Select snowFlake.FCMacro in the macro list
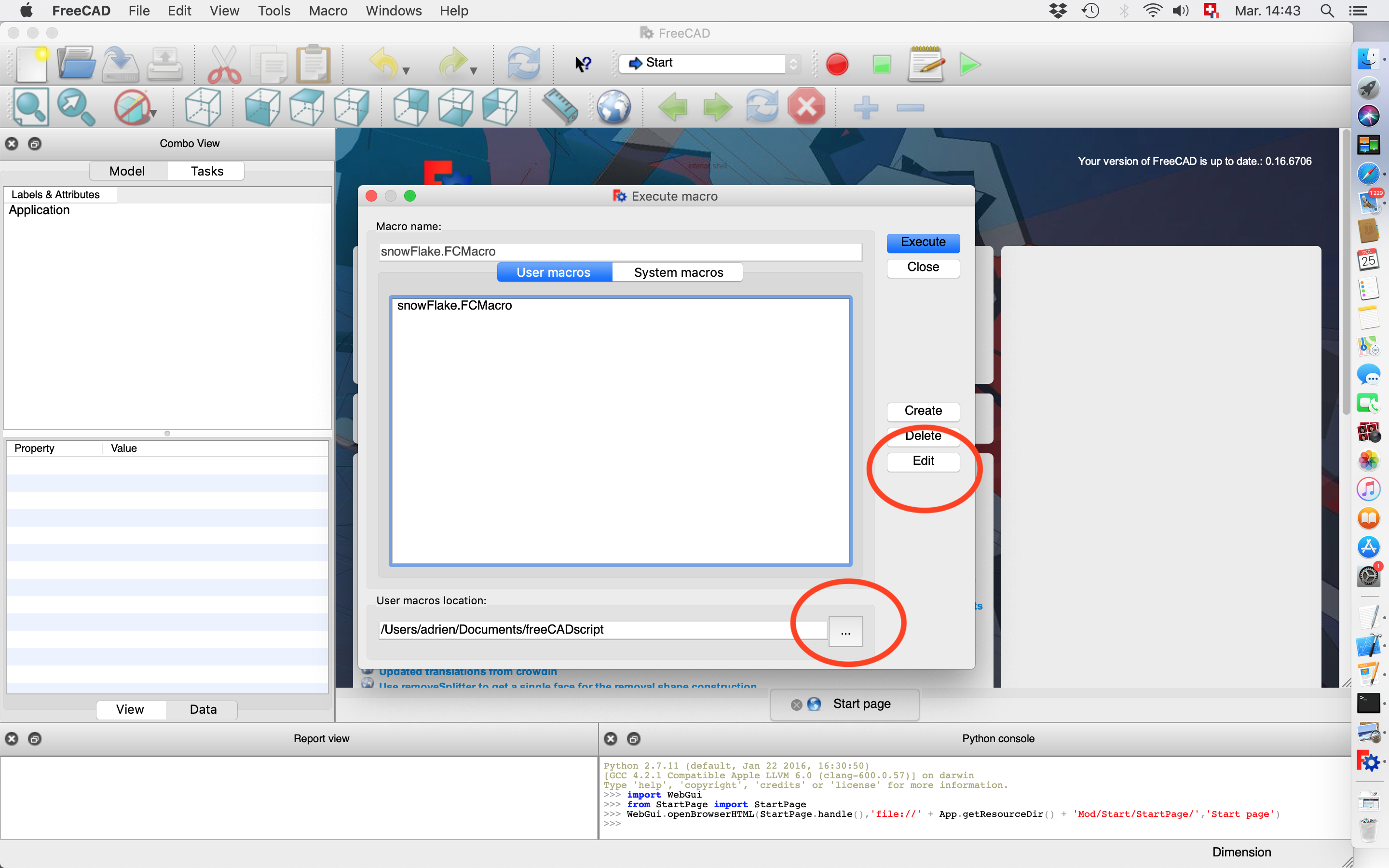Viewport: 1389px width, 868px height. (x=454, y=306)
